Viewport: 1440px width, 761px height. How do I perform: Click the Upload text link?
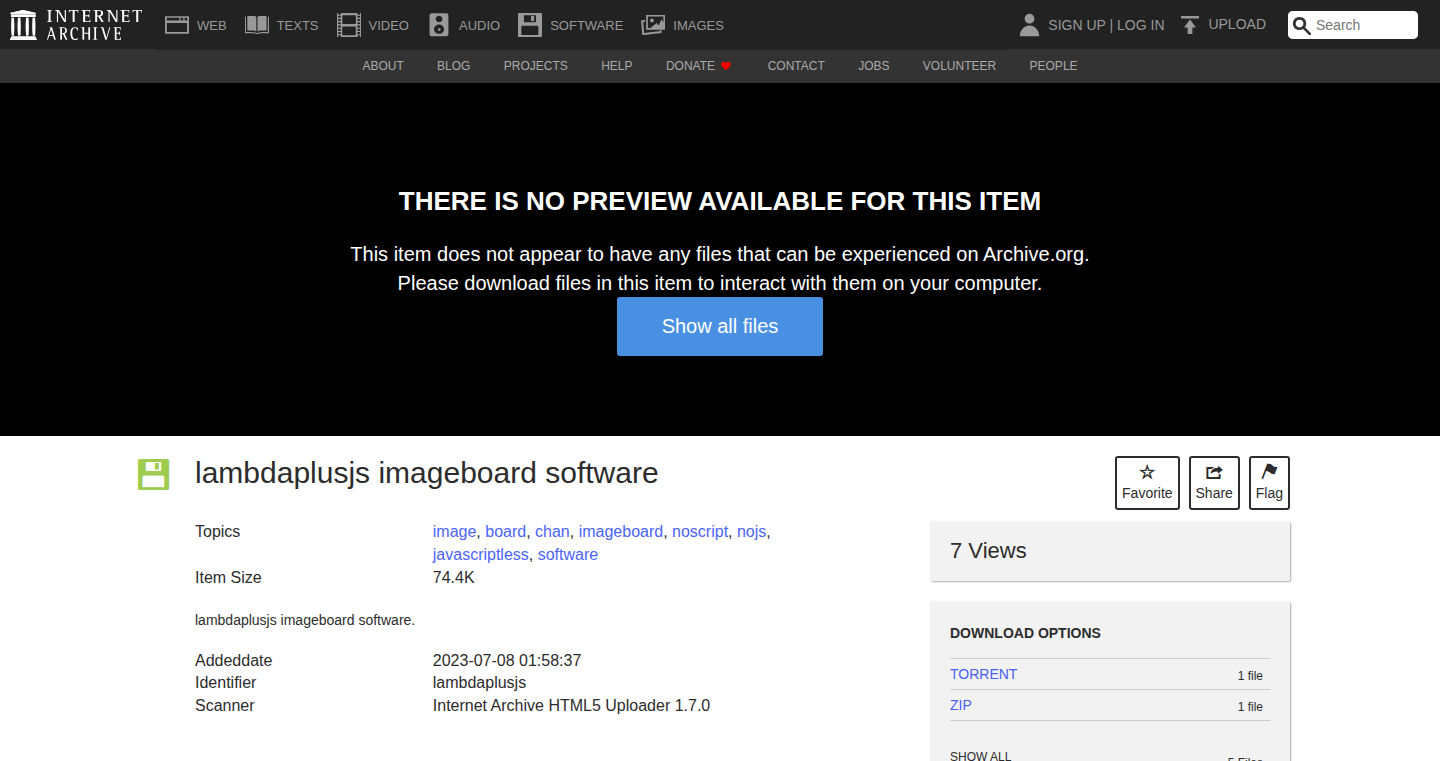[1237, 24]
